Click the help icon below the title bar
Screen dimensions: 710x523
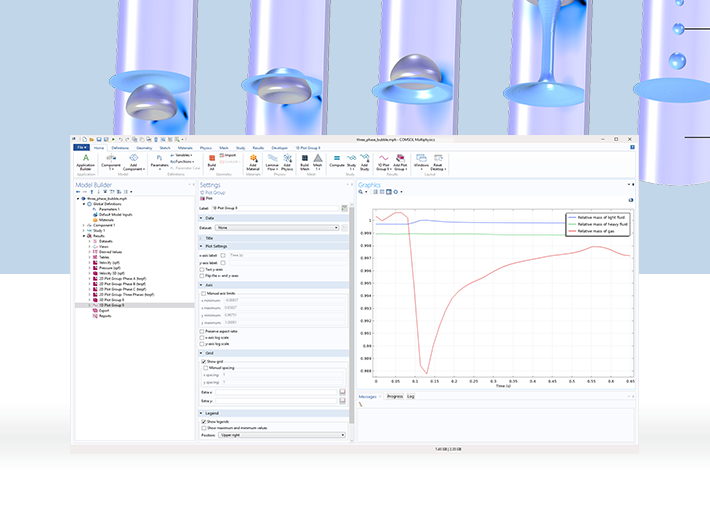tap(632, 147)
